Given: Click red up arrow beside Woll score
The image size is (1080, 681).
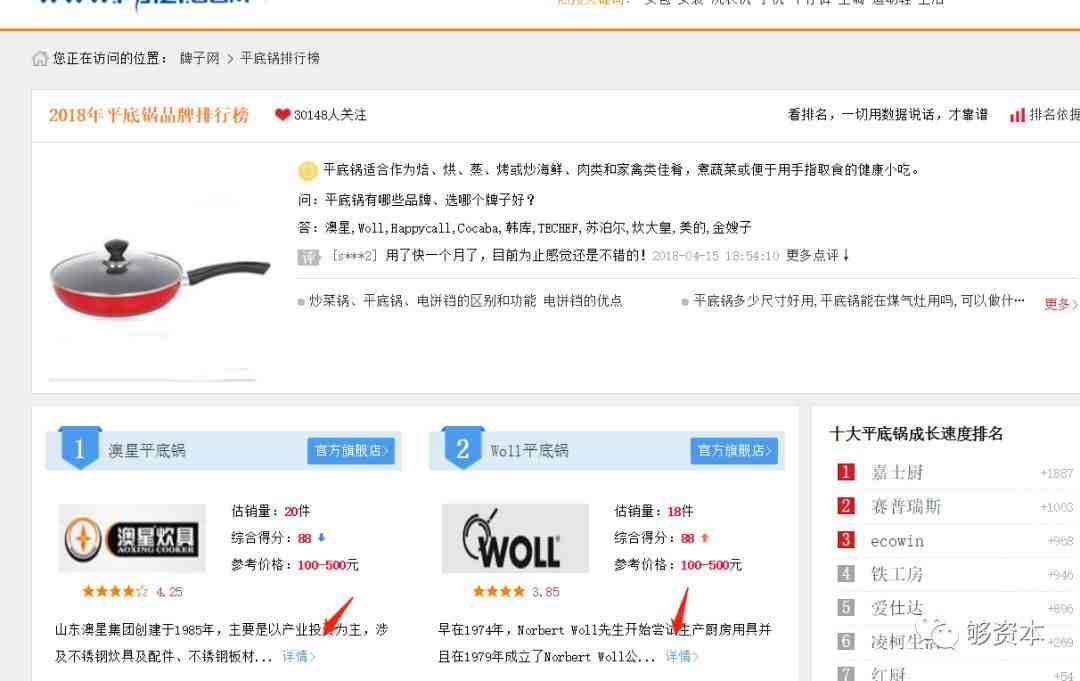Looking at the screenshot, I should point(704,538).
